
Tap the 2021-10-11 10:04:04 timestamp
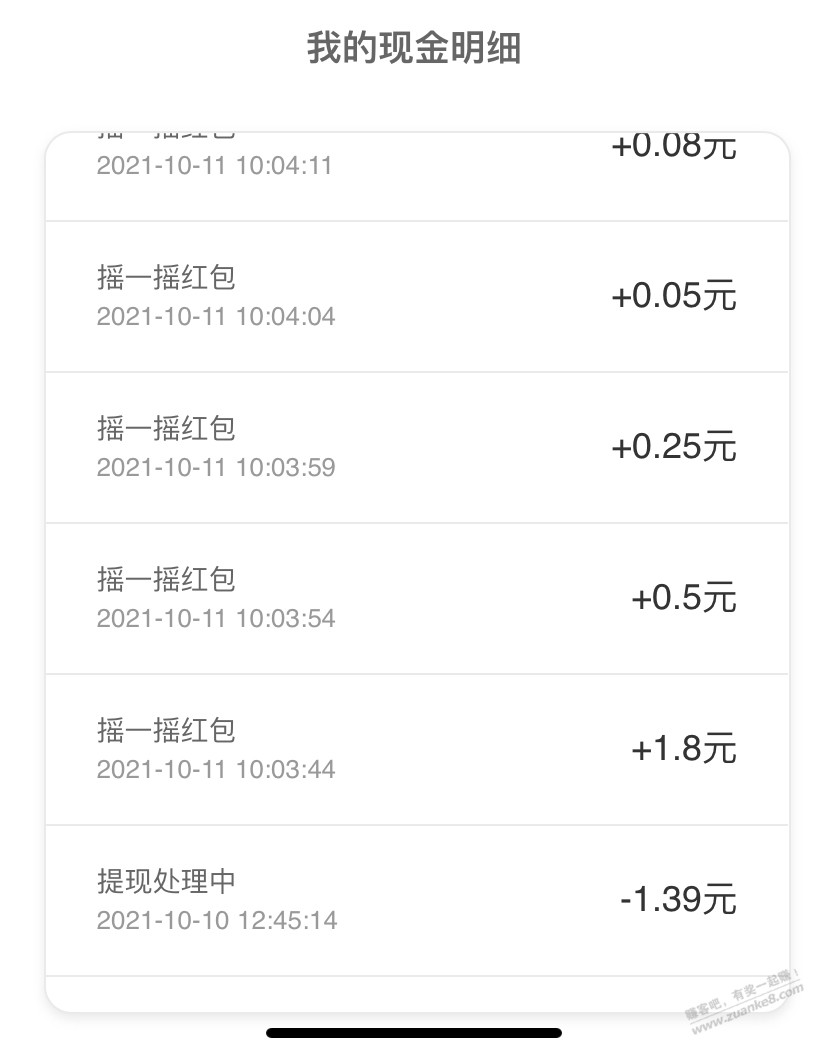click(216, 317)
